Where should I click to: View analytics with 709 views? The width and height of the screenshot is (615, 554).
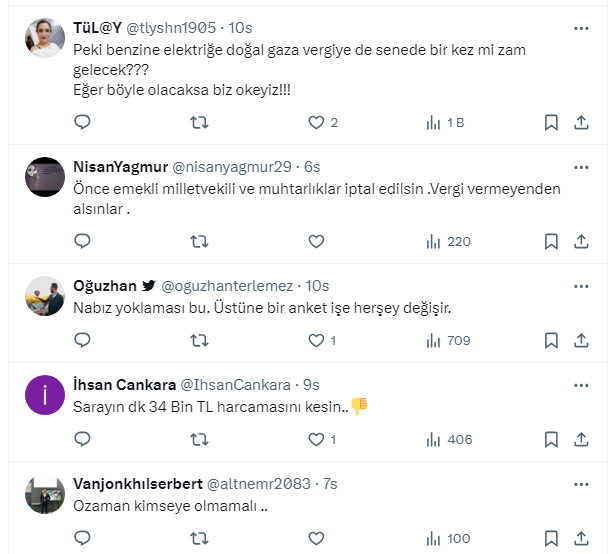tap(448, 340)
